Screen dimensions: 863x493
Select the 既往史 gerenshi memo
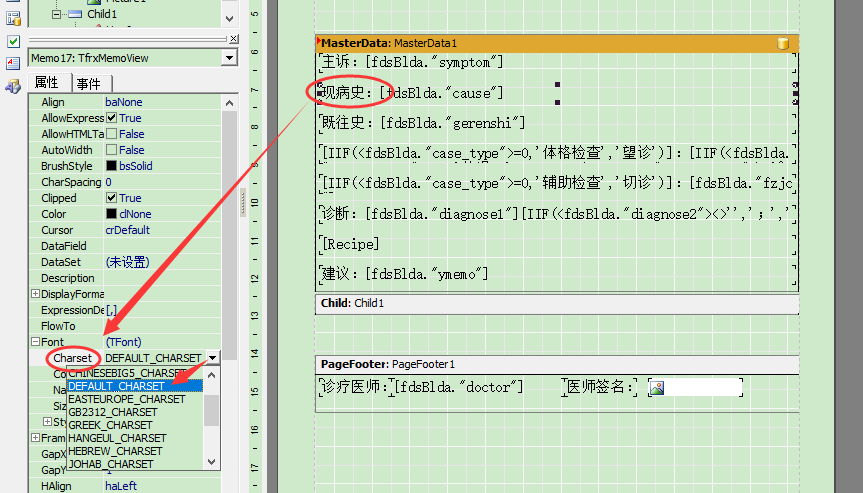[x=558, y=123]
